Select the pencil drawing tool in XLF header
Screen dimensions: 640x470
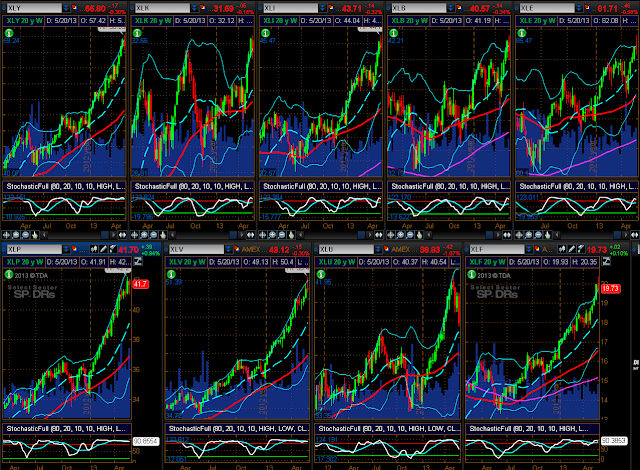coord(572,249)
